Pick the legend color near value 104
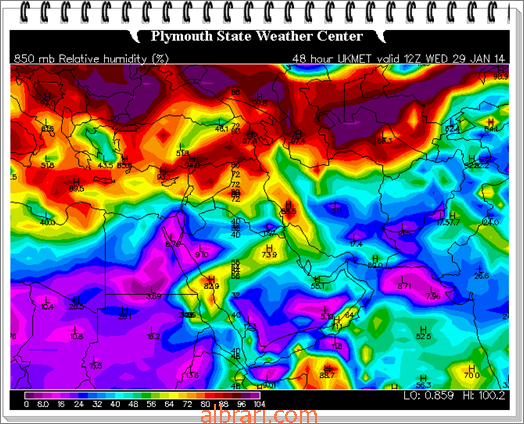 click(256, 396)
